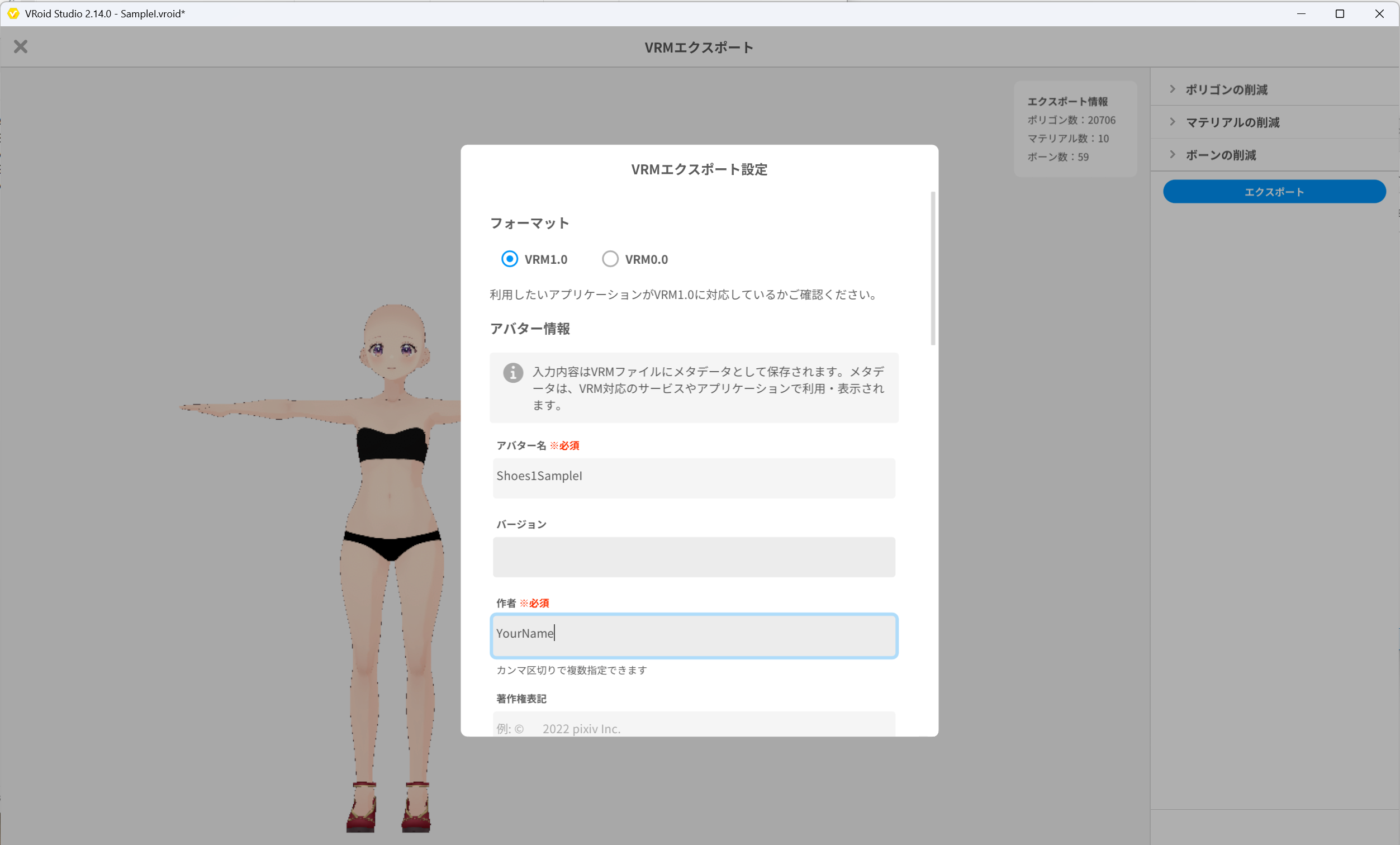Click the アバター名 field containing Shoes1SampleI

[x=694, y=478]
